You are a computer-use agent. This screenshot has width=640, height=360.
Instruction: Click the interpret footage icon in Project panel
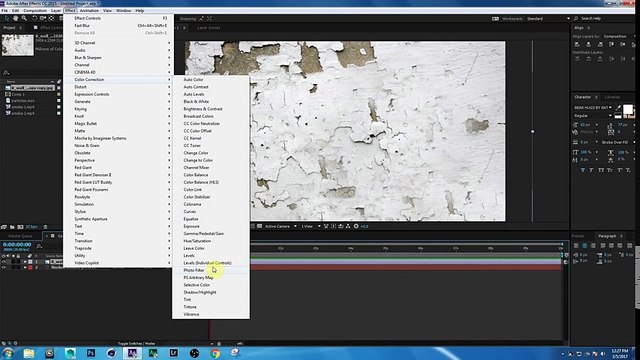pyautogui.click(x=4, y=227)
